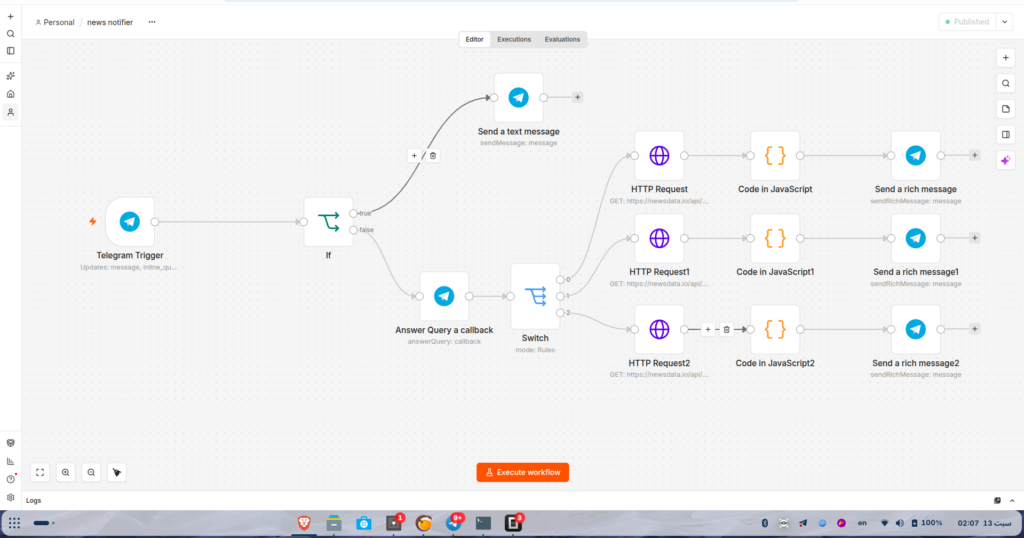Toggle the focus panel icon on the right
The image size is (1024, 538).
point(1006,134)
